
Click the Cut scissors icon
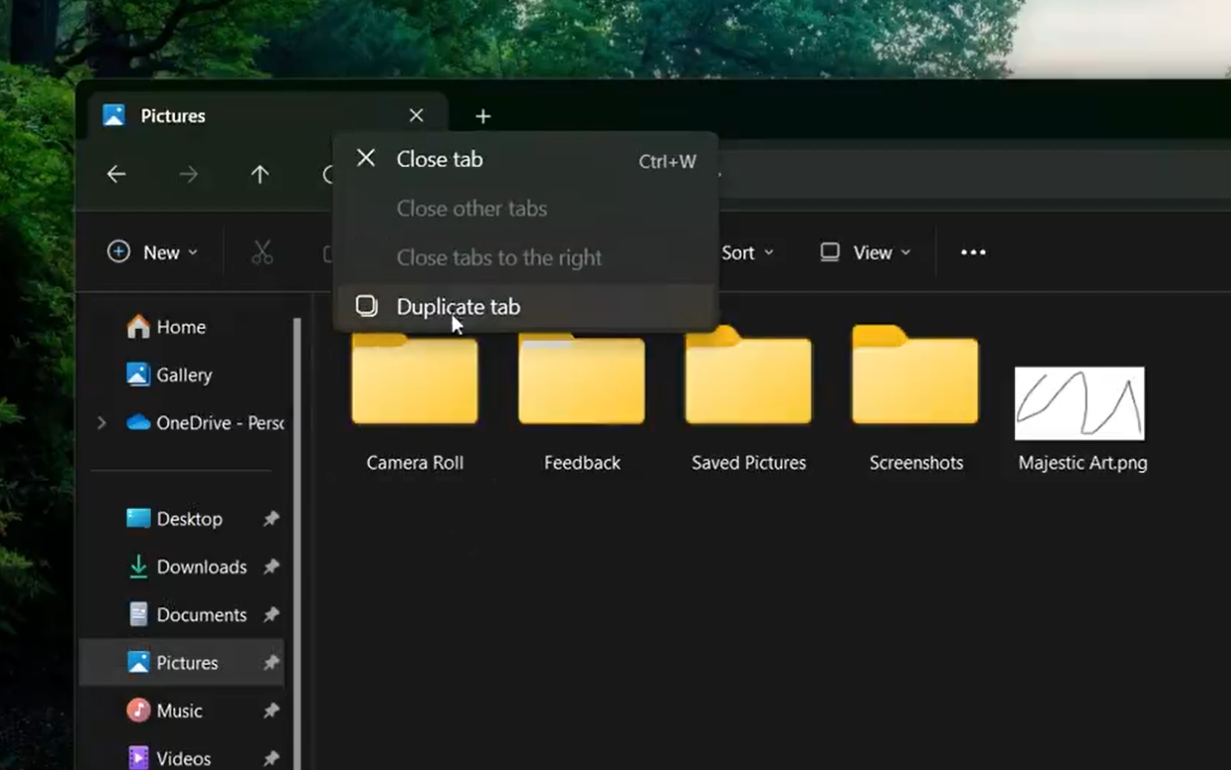pos(262,253)
